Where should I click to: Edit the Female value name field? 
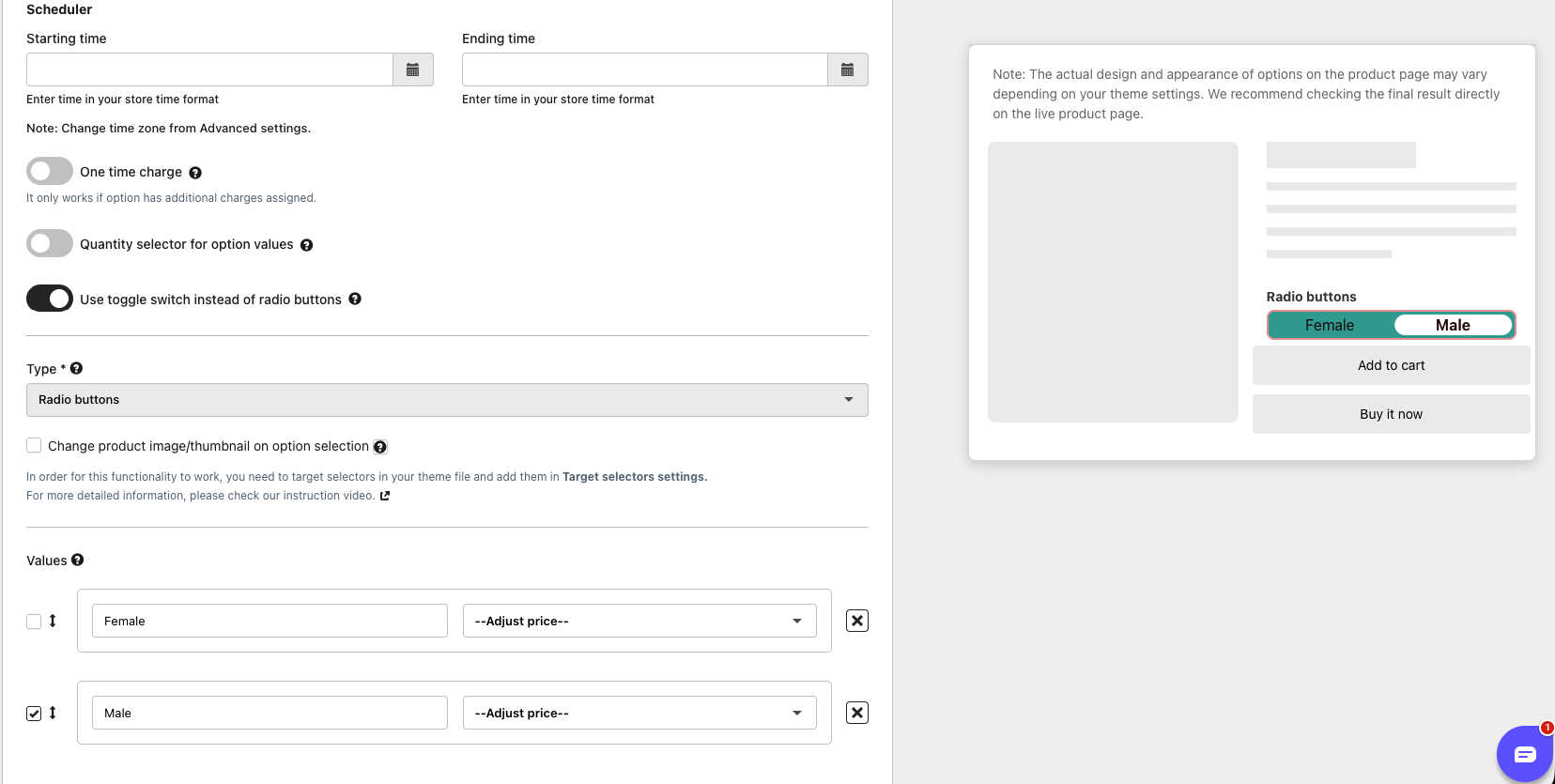[269, 621]
